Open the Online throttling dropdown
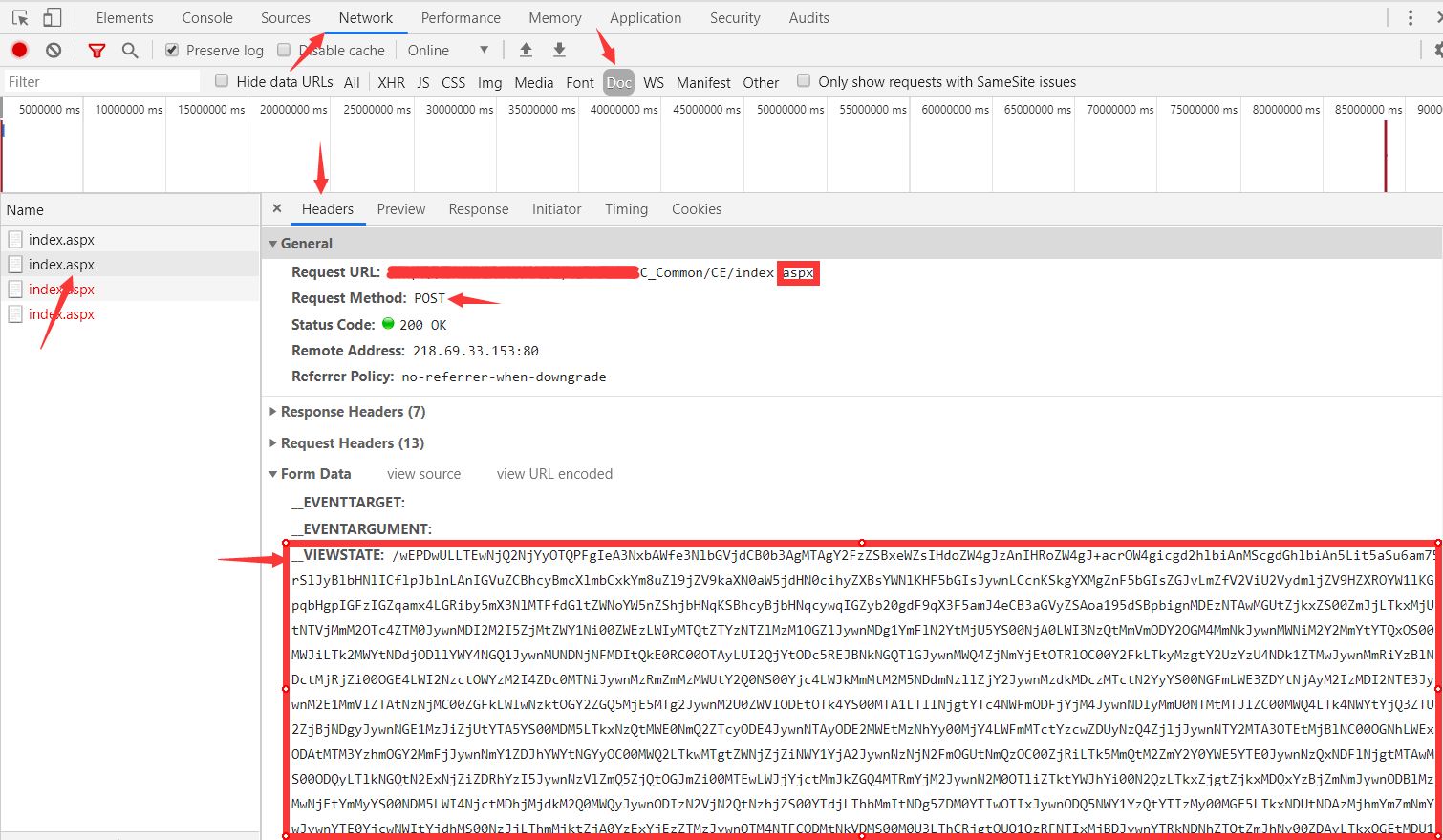 point(447,51)
